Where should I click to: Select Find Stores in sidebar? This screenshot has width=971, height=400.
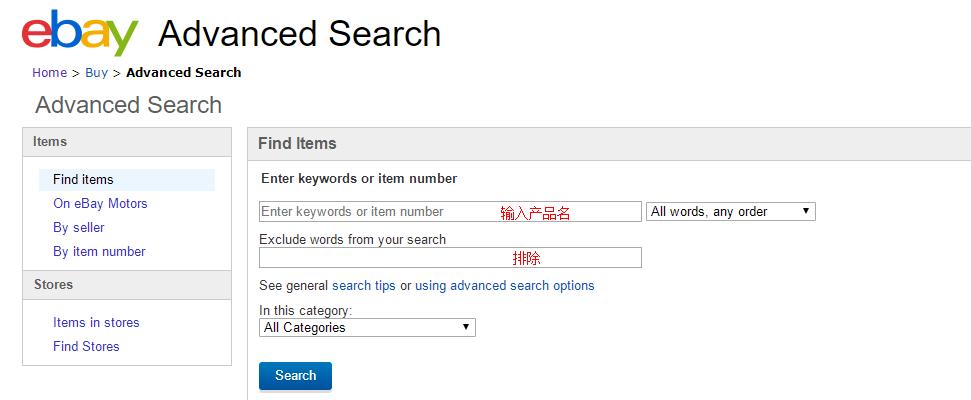tap(86, 347)
